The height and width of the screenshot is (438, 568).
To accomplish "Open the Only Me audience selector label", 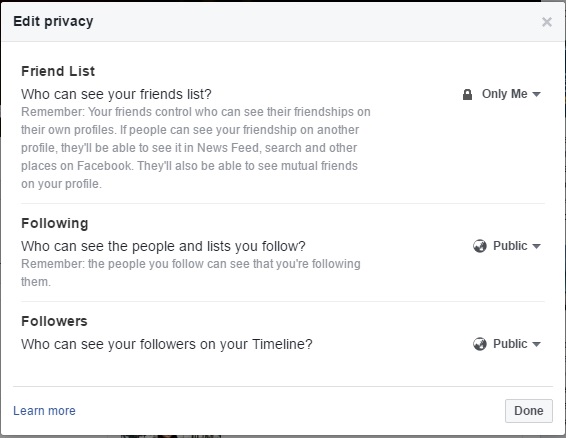I will pos(504,94).
